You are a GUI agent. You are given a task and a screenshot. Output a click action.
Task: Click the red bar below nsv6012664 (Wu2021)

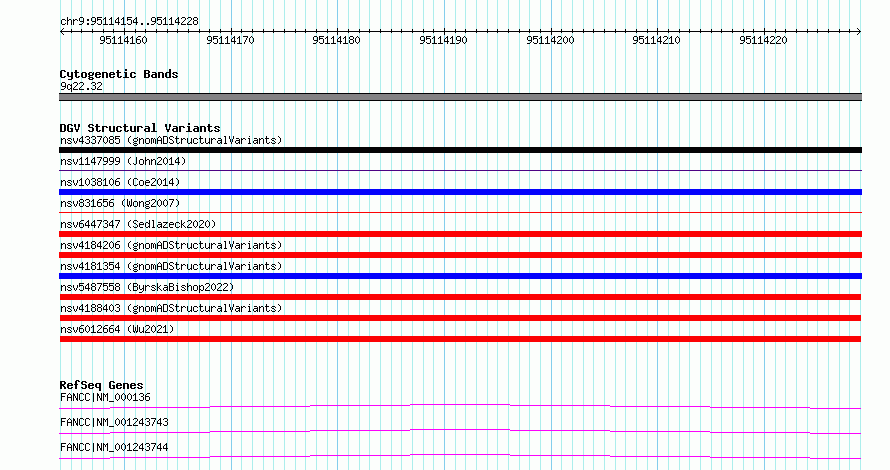(460, 339)
